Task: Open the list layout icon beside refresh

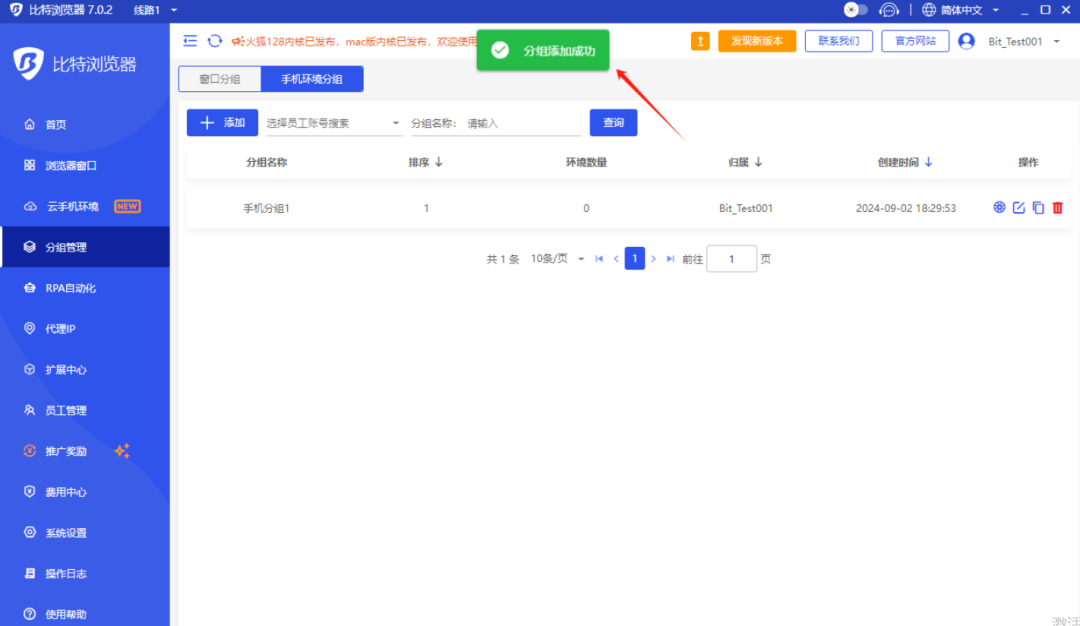Action: pos(190,41)
